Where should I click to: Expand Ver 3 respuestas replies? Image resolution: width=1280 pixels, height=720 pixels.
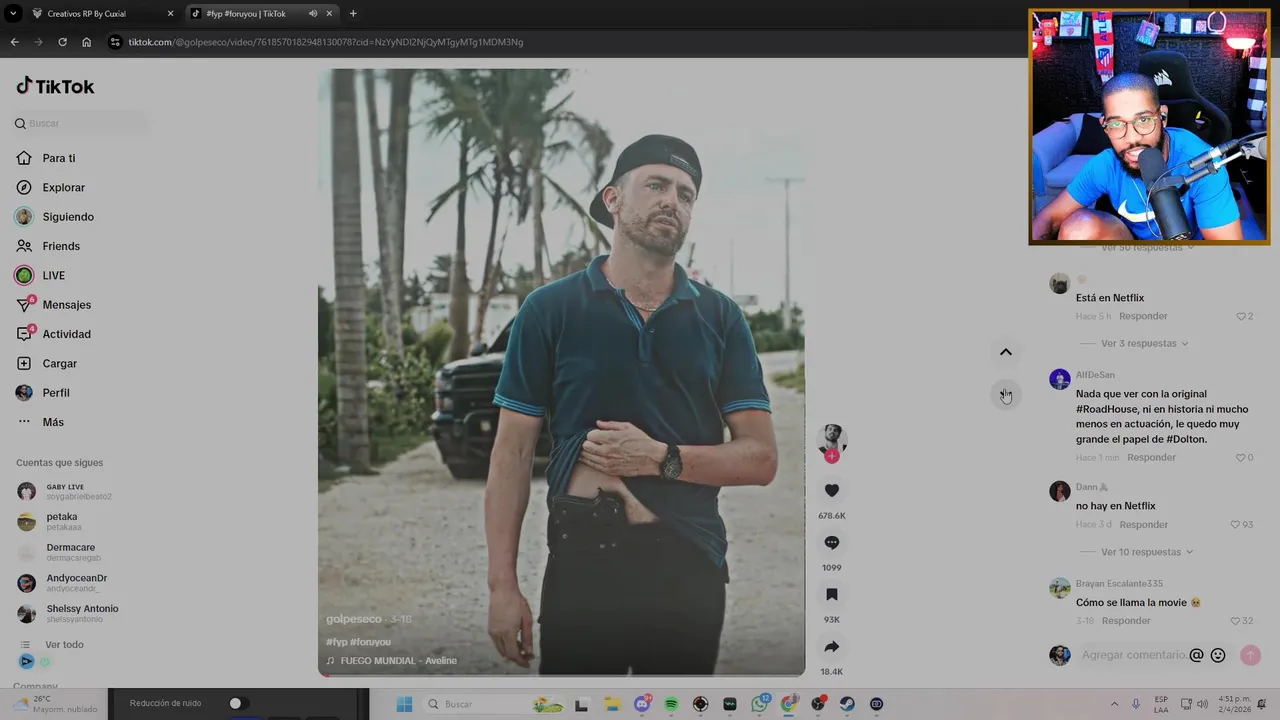pyautogui.click(x=1144, y=343)
